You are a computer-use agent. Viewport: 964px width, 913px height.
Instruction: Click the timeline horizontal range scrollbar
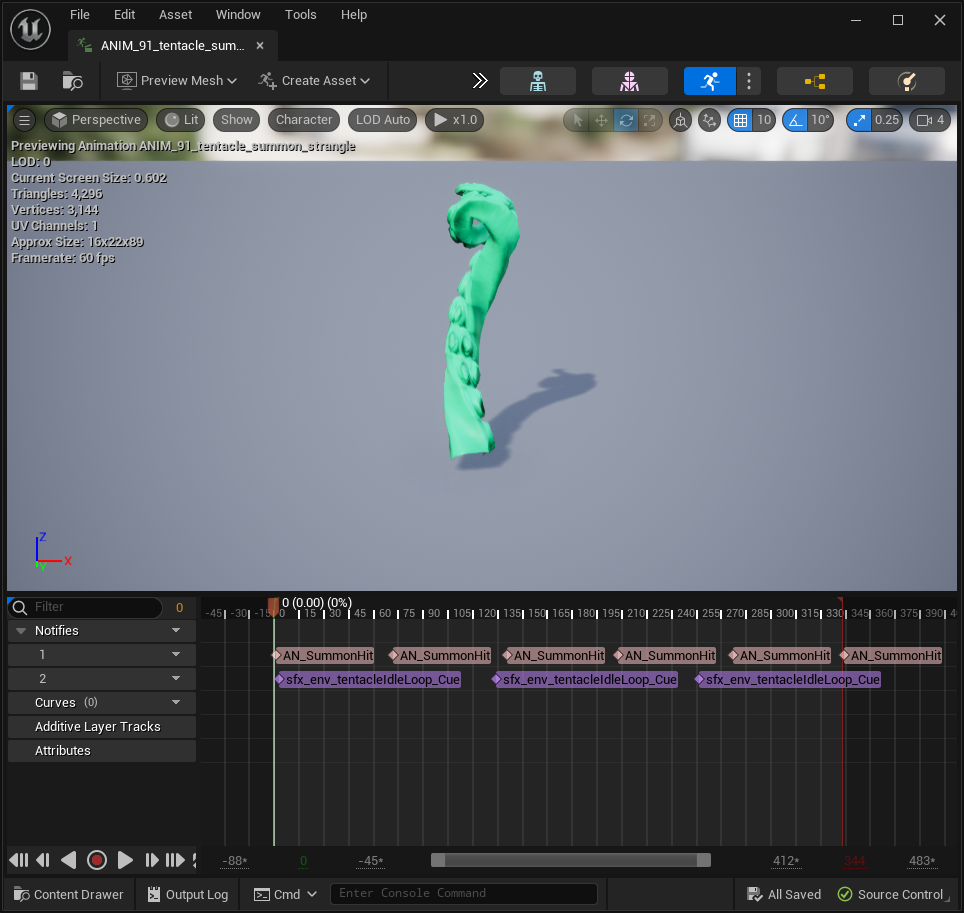click(571, 860)
